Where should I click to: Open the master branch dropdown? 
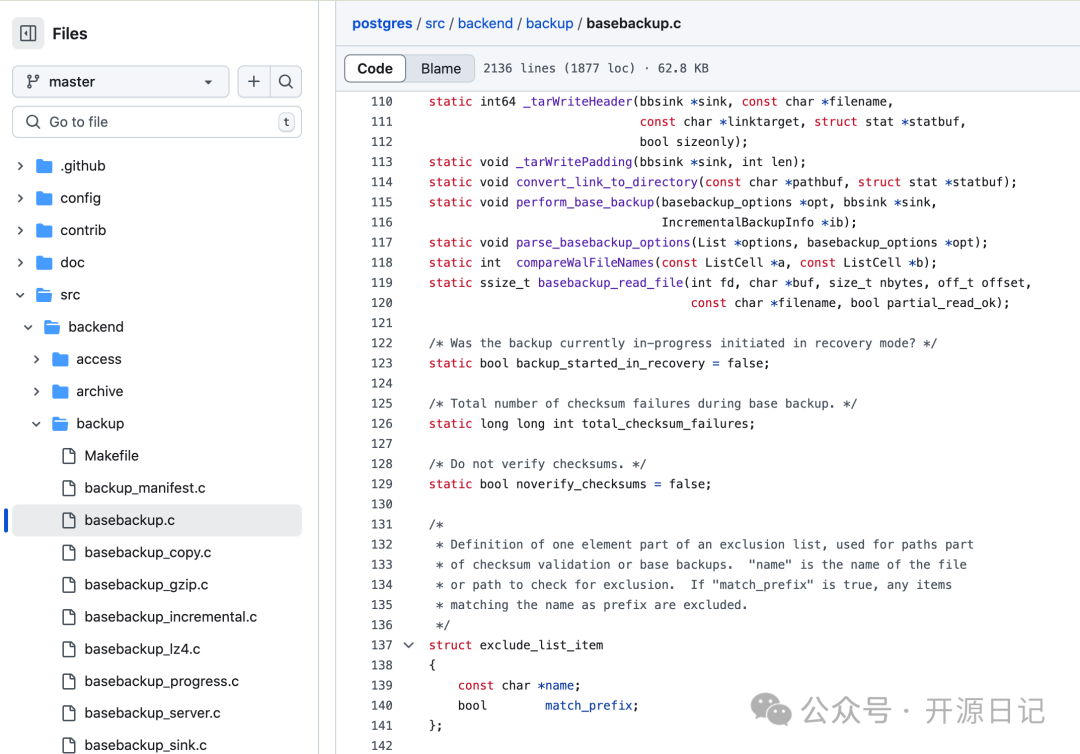point(121,82)
